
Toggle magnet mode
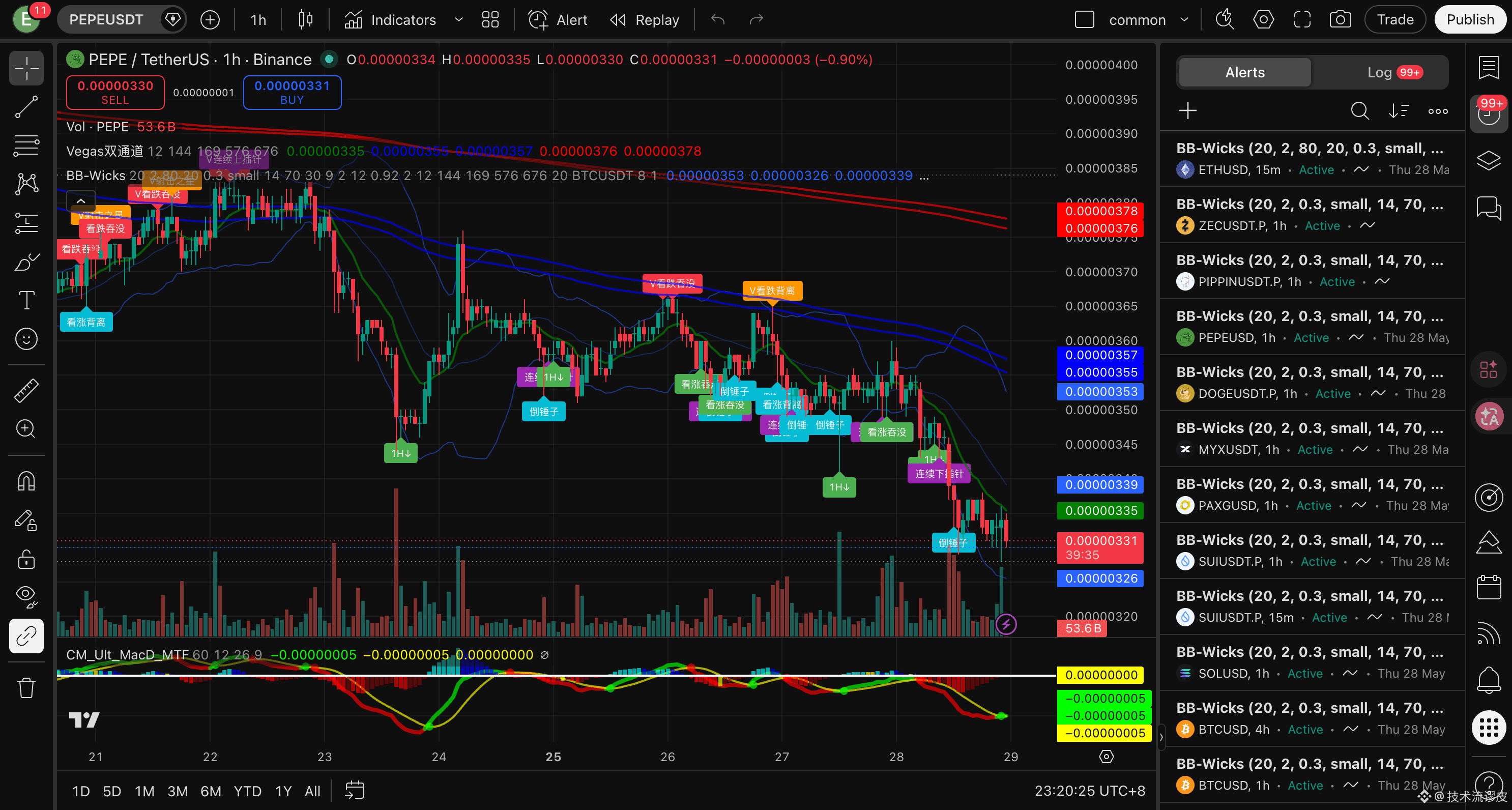tap(26, 481)
